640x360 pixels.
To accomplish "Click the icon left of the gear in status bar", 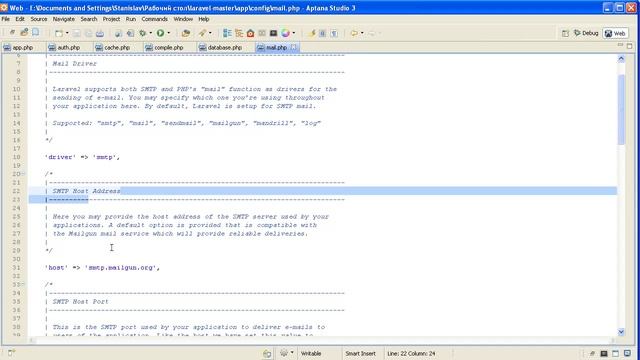I will tap(267, 353).
